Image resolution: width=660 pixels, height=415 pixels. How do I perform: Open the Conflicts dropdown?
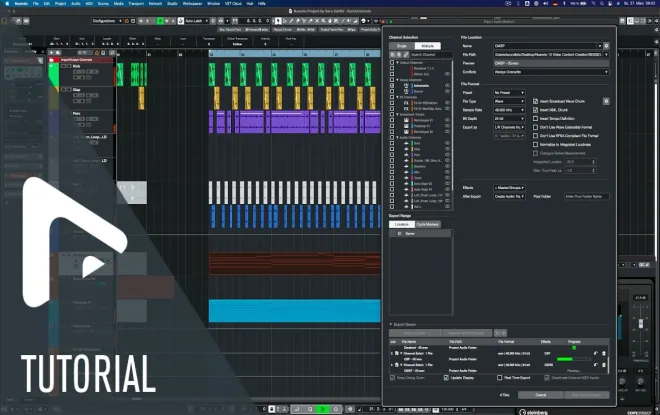551,72
